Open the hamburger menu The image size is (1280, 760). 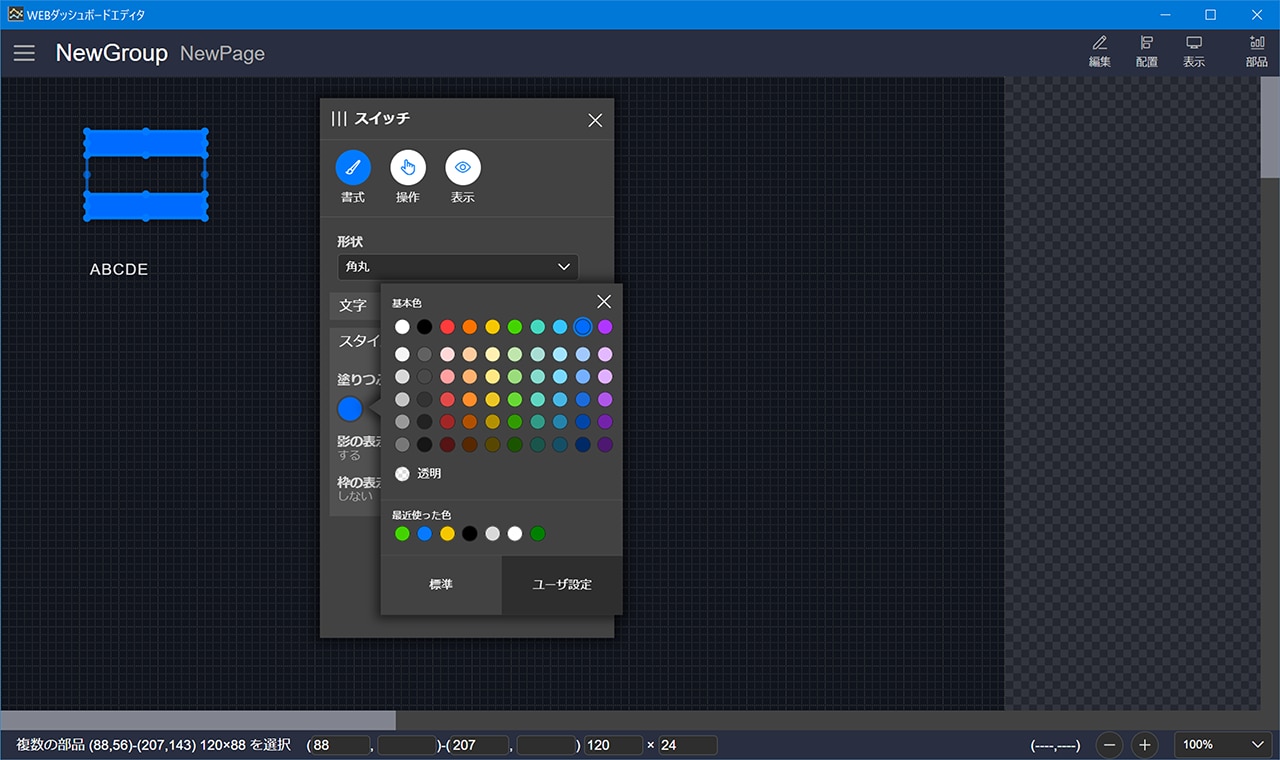[x=24, y=53]
